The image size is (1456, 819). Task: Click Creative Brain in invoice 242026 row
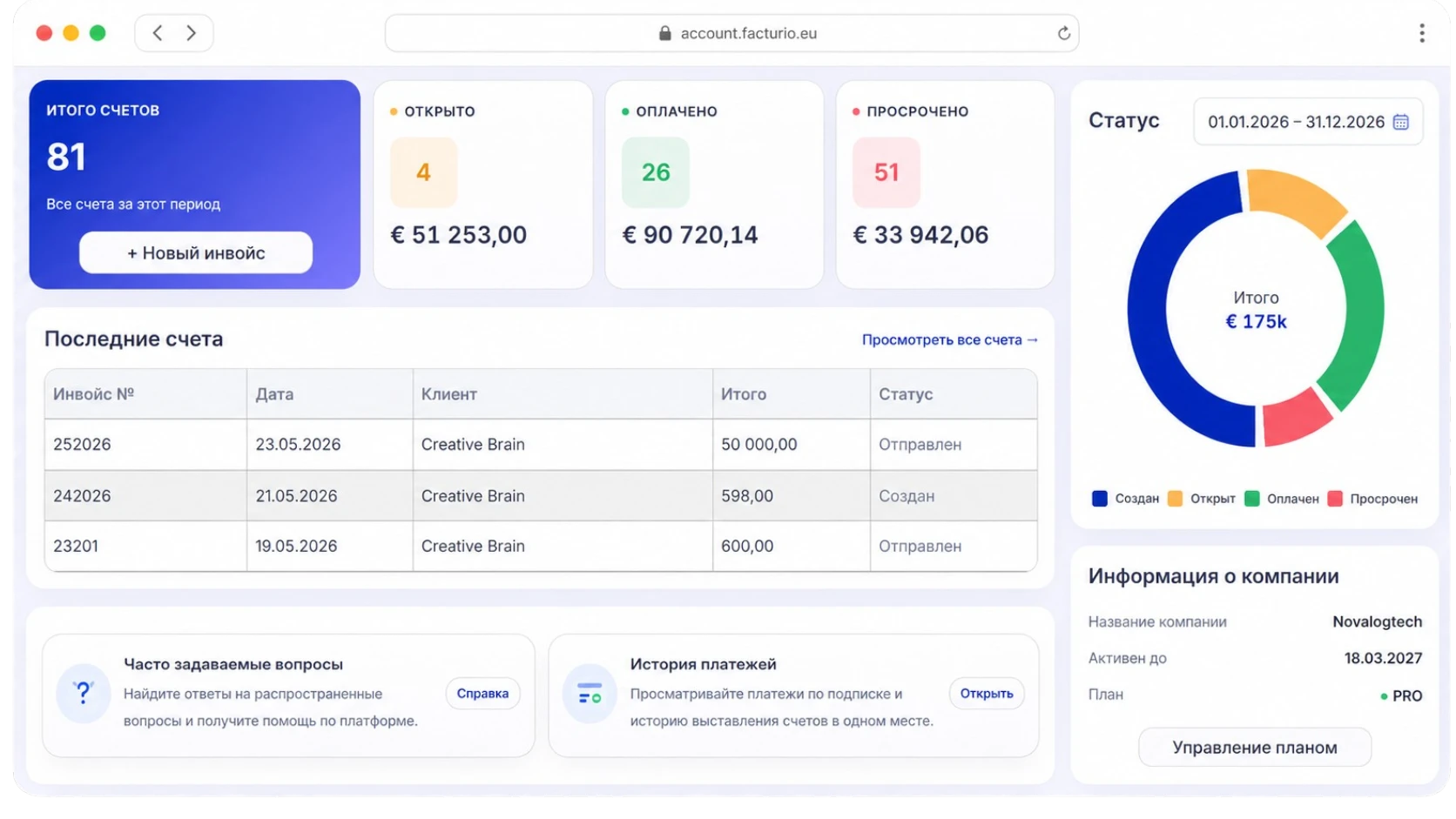tap(473, 495)
